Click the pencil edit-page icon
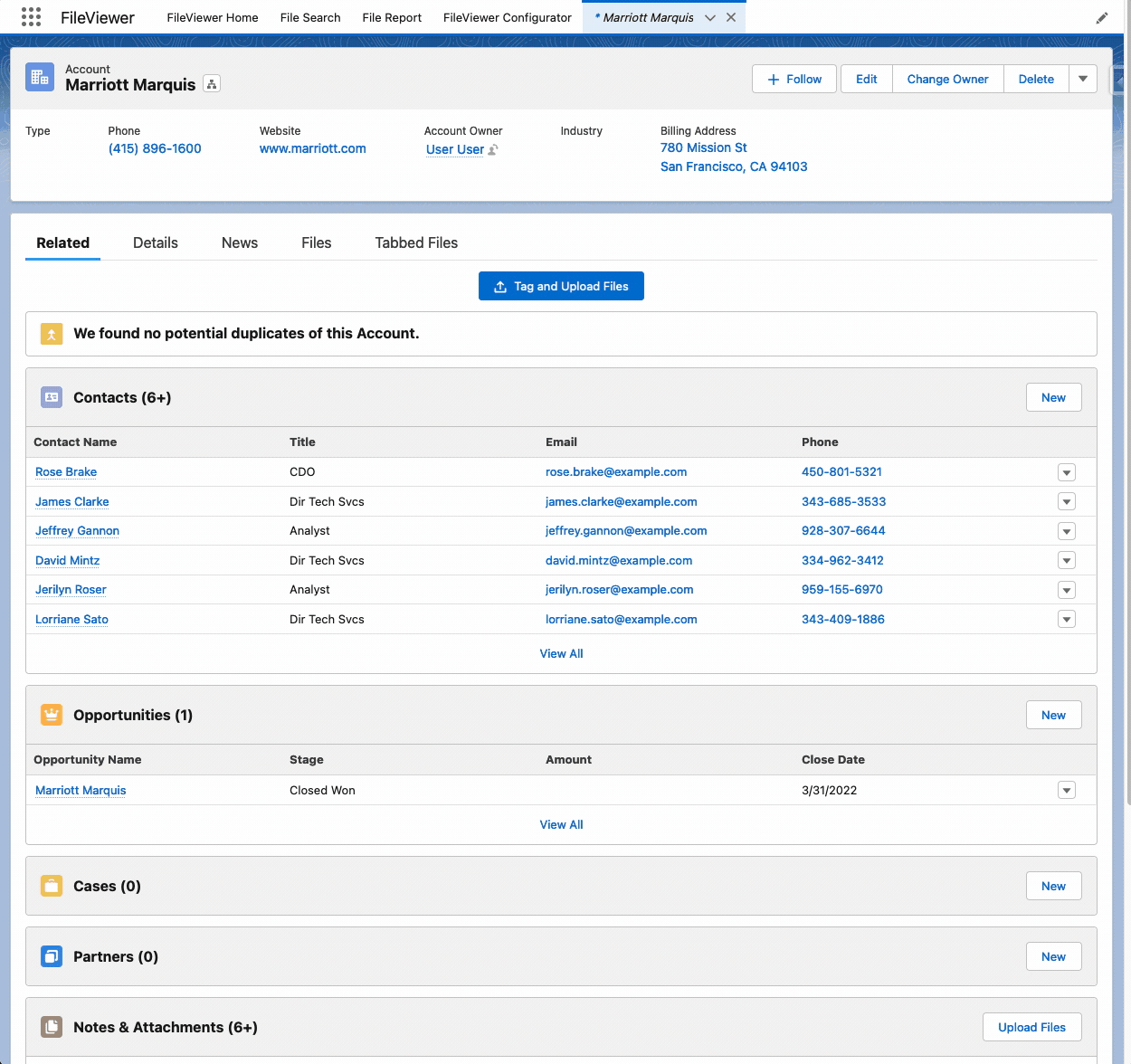The width and height of the screenshot is (1131, 1064). [1101, 18]
